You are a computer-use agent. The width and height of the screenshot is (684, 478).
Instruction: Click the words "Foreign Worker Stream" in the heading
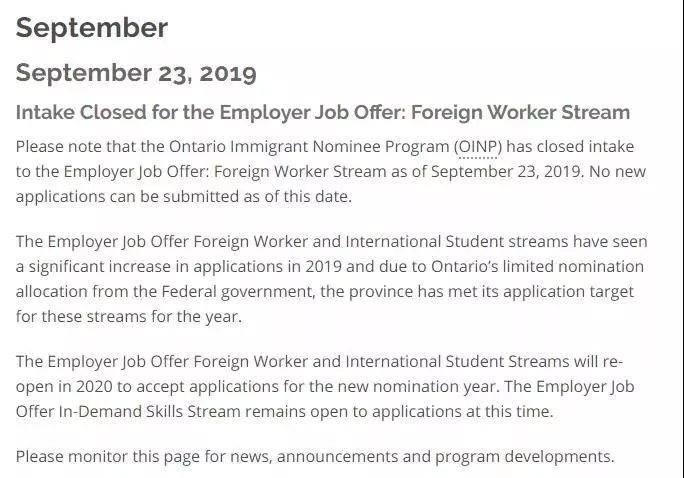pyautogui.click(x=520, y=113)
